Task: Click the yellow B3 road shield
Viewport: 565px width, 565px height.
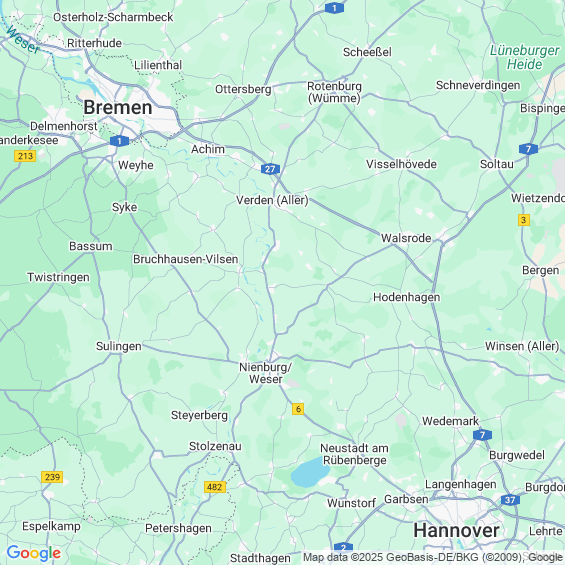Action: [524, 220]
